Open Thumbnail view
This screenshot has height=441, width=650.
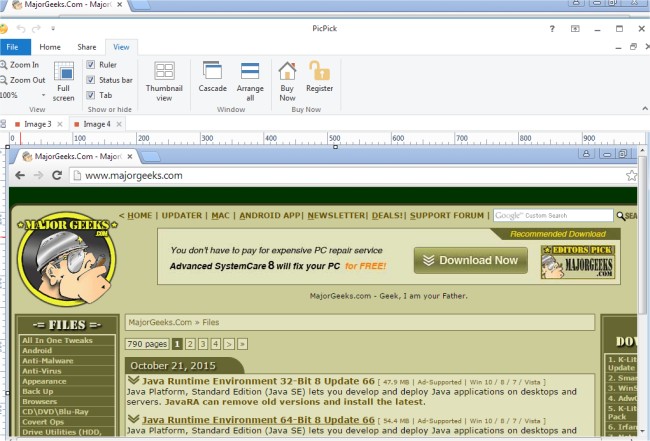pos(164,81)
